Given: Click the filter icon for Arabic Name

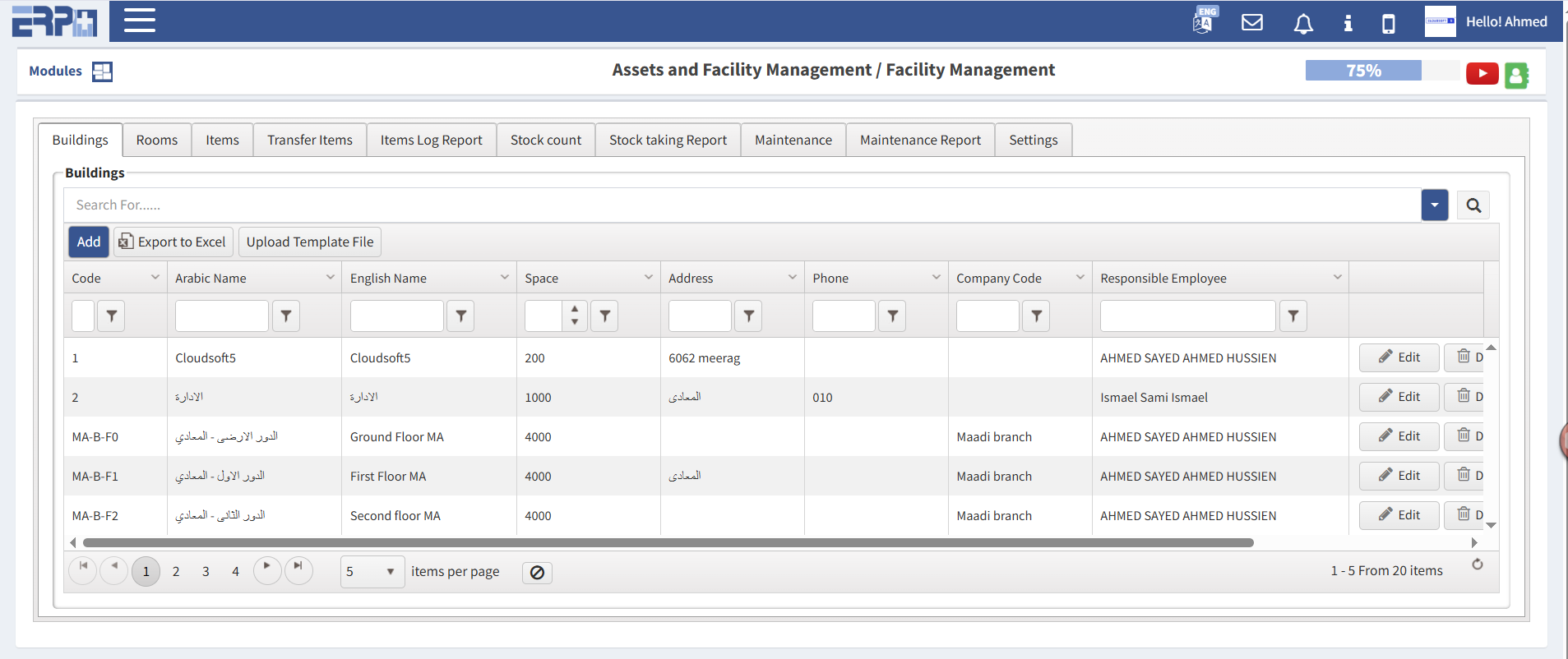Looking at the screenshot, I should click(x=286, y=316).
